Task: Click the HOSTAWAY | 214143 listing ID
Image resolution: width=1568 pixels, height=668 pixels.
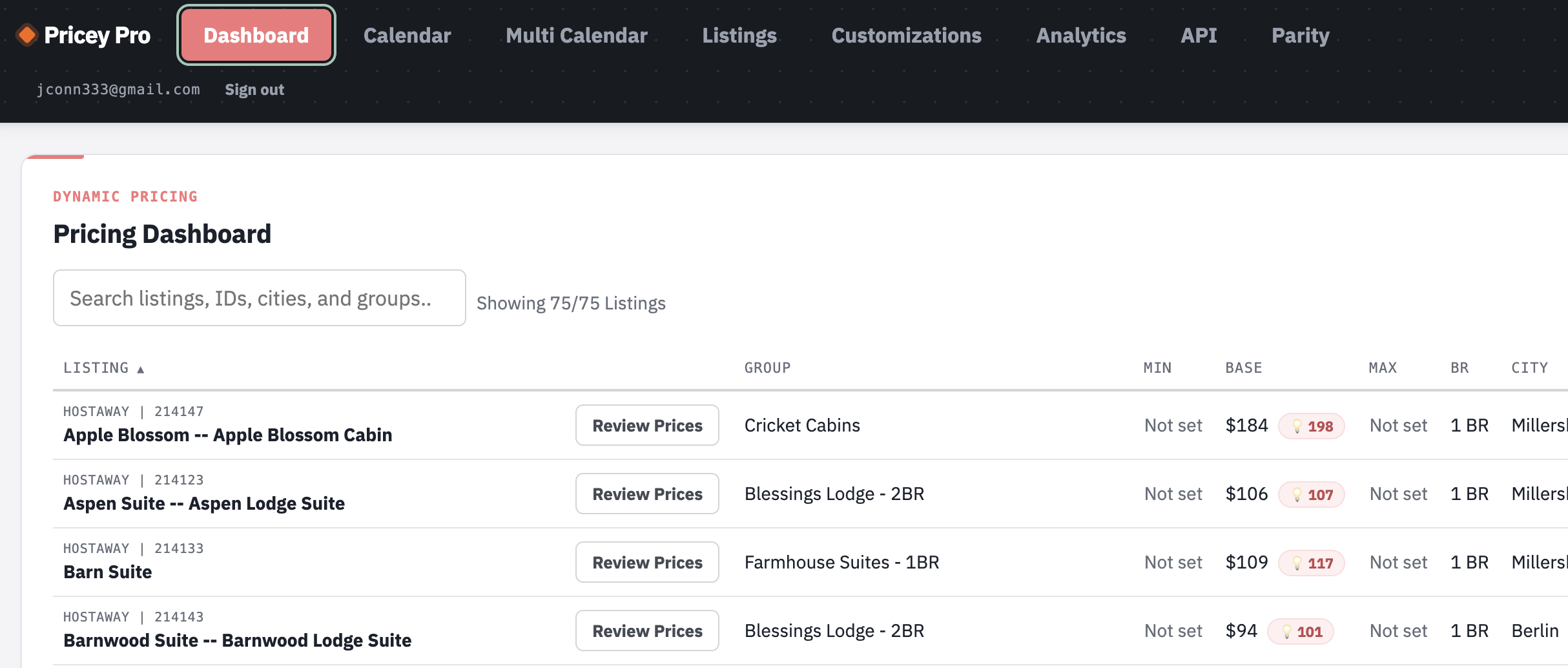Action: [134, 617]
